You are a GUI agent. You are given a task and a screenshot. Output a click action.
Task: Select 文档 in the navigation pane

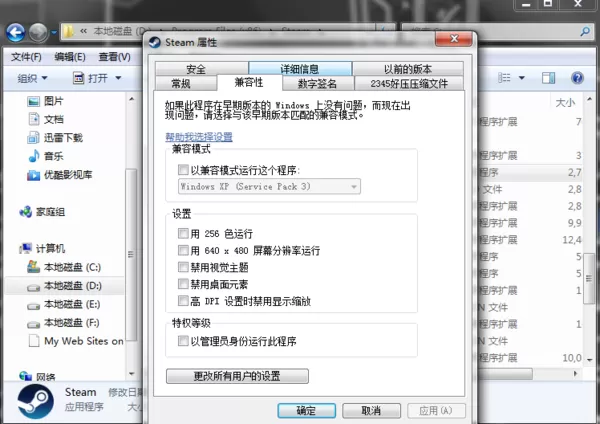tap(46, 119)
